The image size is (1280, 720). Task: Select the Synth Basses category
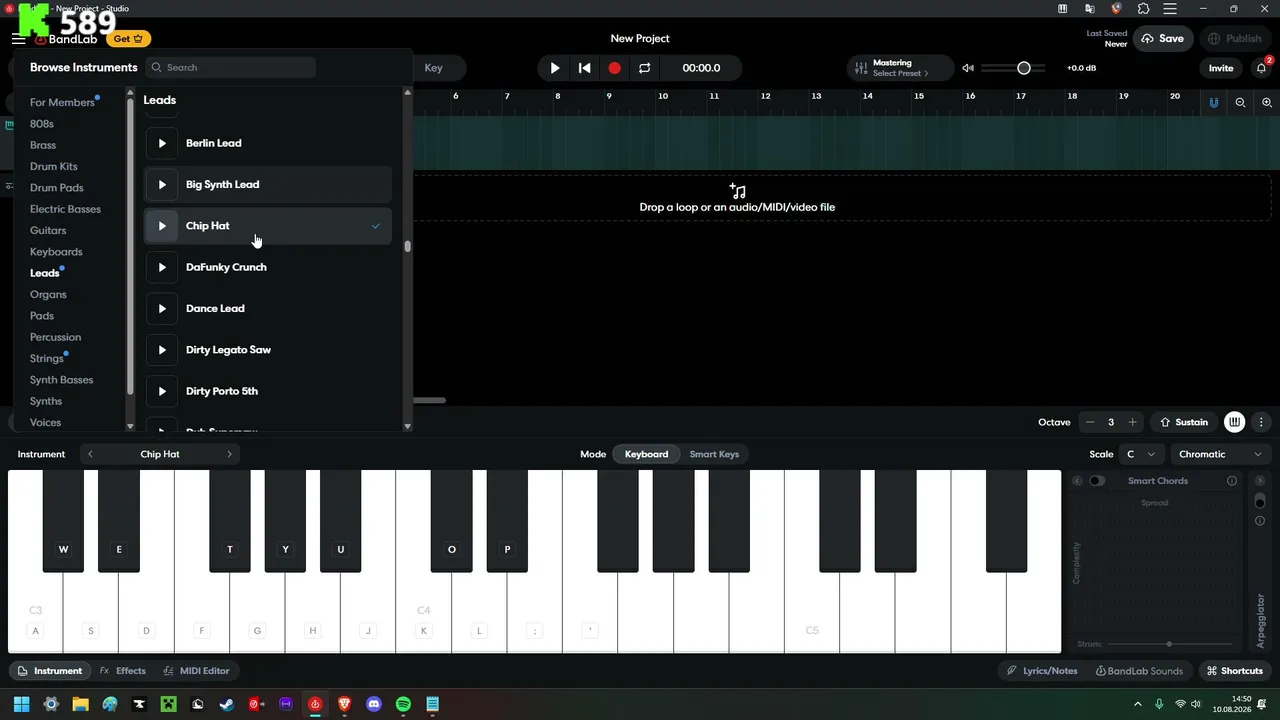61,380
